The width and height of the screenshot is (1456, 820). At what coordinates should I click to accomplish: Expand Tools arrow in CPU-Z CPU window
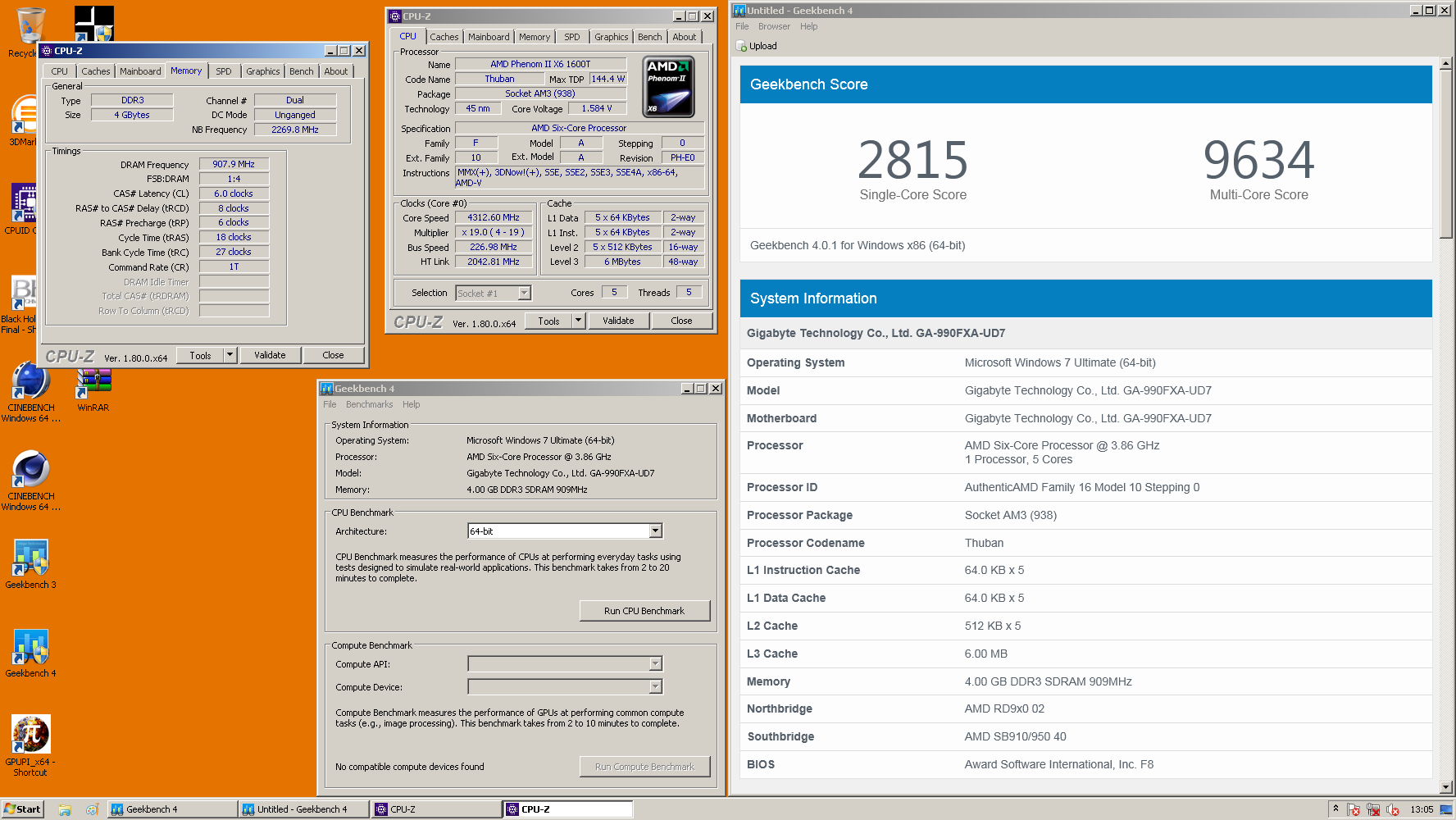pos(578,321)
